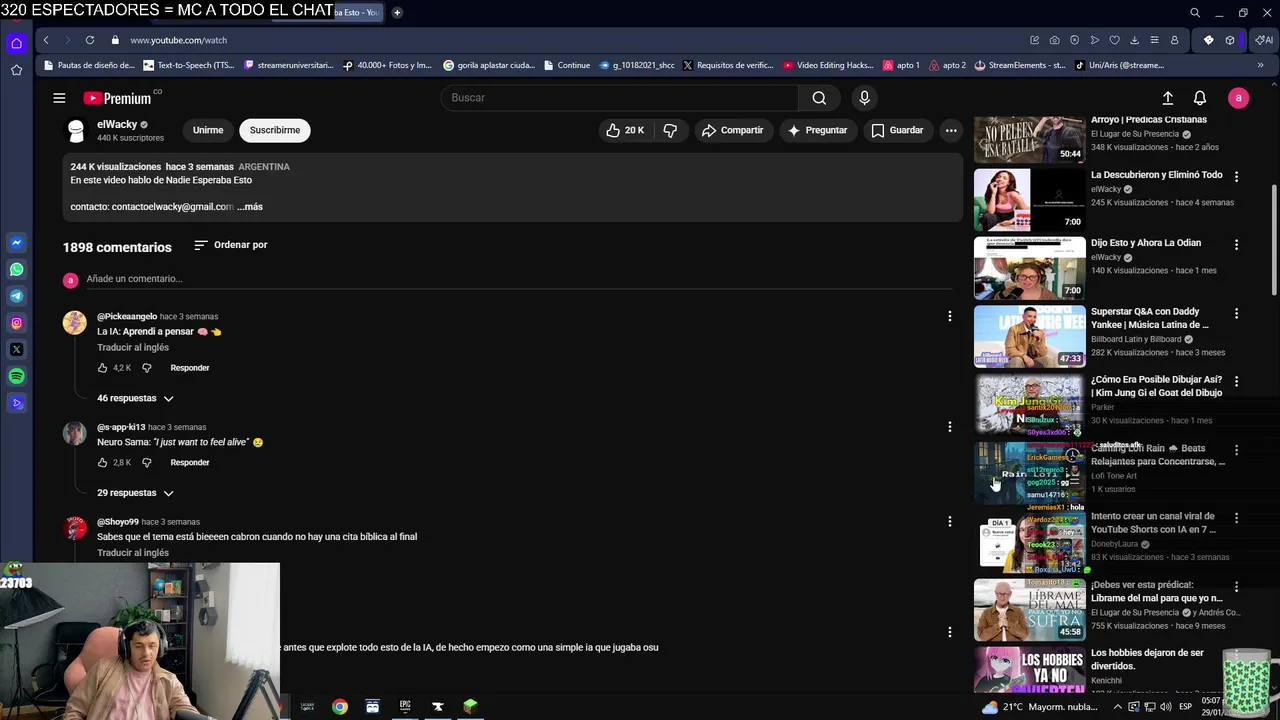Open the 'Requisitos de verific...' bookmark

(728, 65)
